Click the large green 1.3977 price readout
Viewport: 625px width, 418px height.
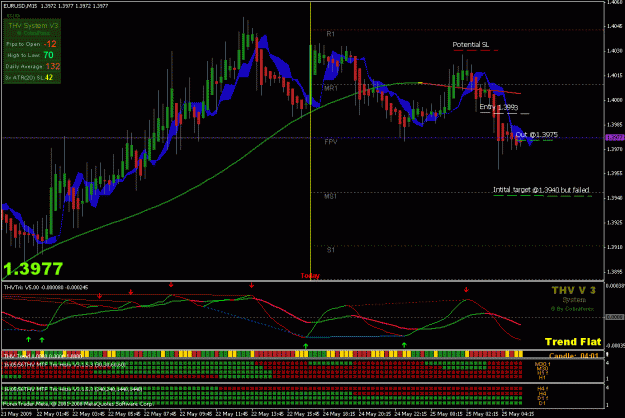[33, 269]
